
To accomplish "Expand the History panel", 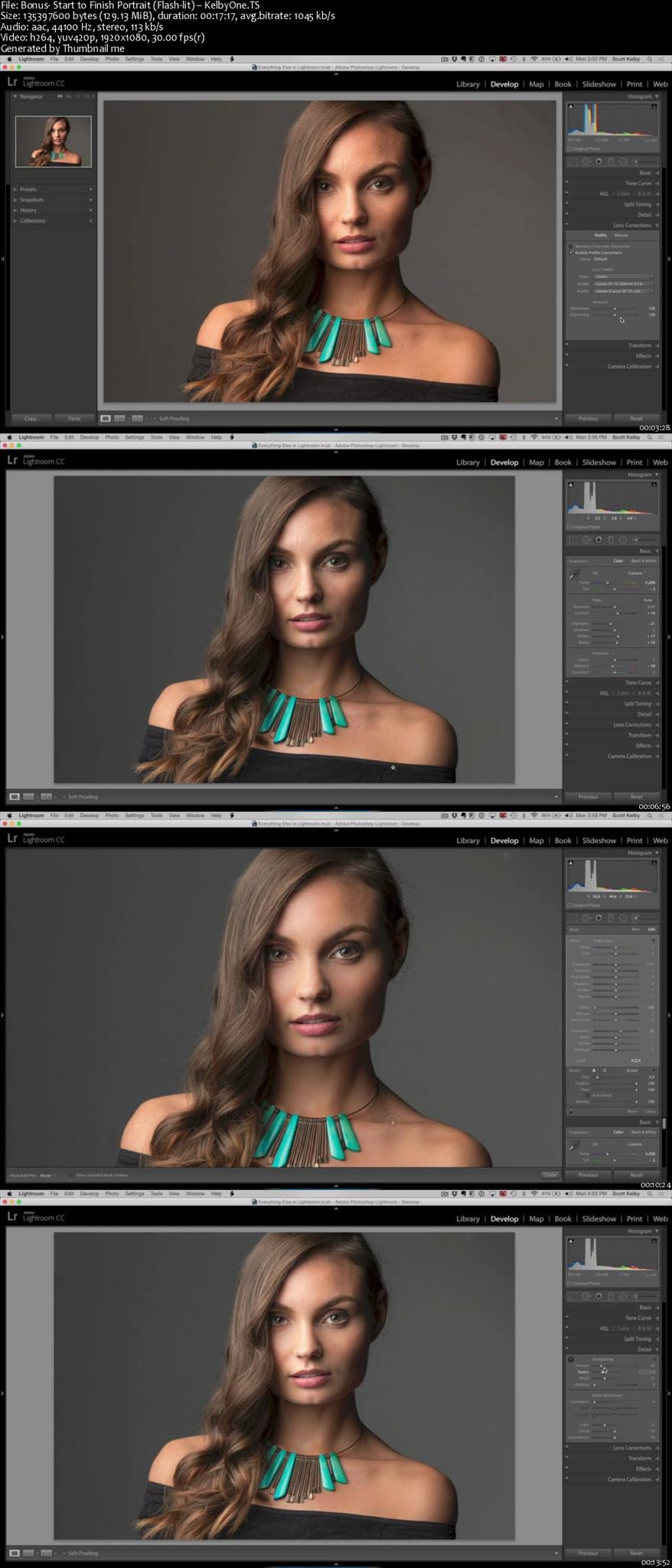I will pyautogui.click(x=15, y=210).
